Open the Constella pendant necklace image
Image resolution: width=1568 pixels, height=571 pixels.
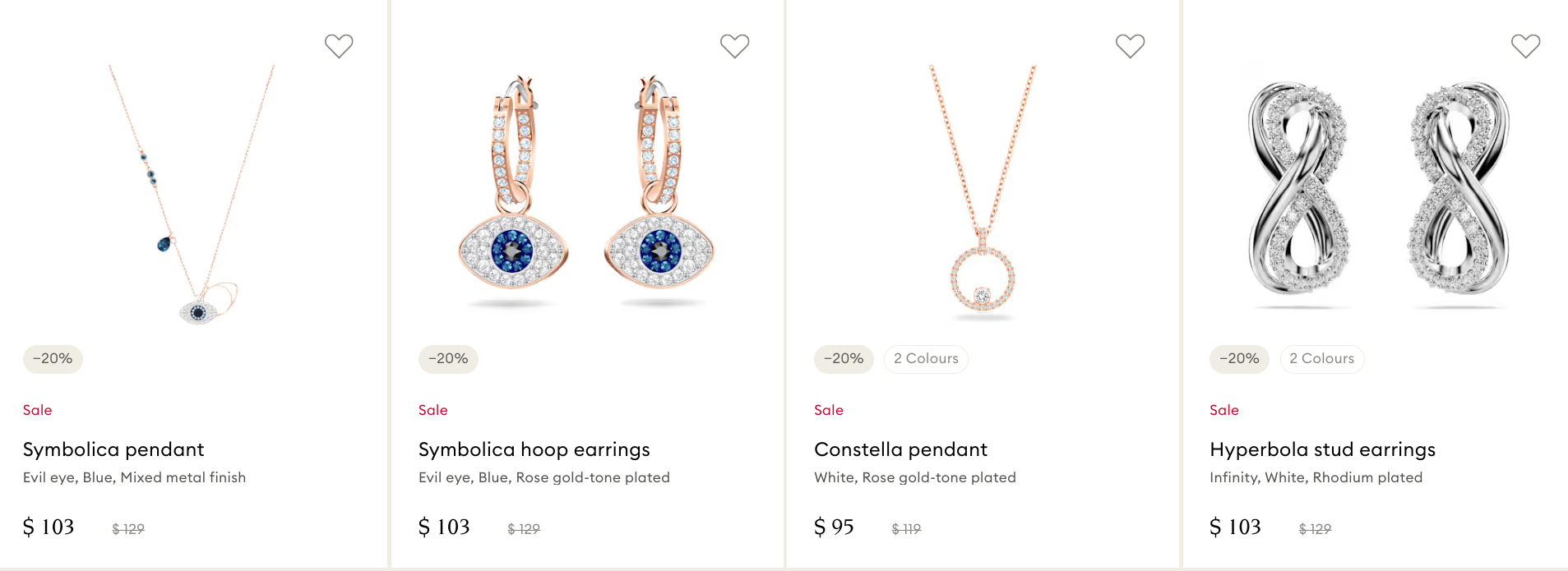point(983,194)
